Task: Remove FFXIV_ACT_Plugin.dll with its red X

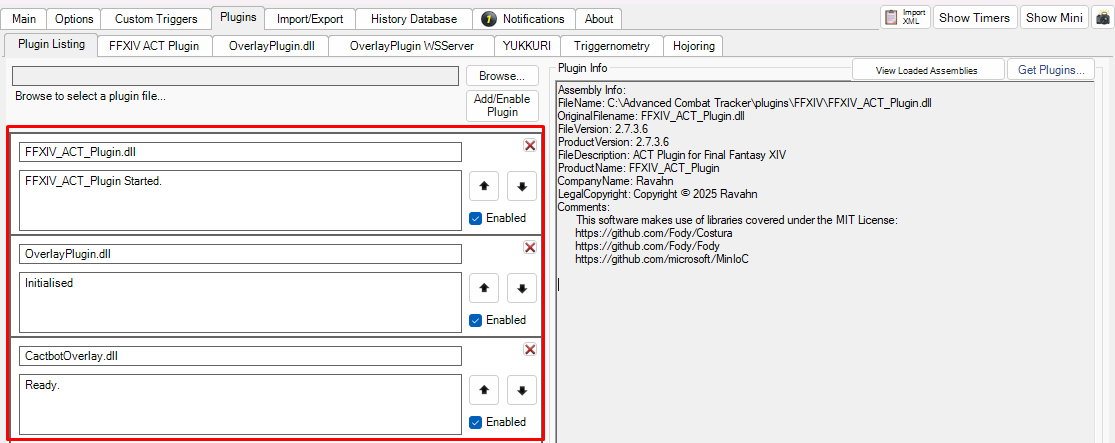Action: pyautogui.click(x=530, y=146)
